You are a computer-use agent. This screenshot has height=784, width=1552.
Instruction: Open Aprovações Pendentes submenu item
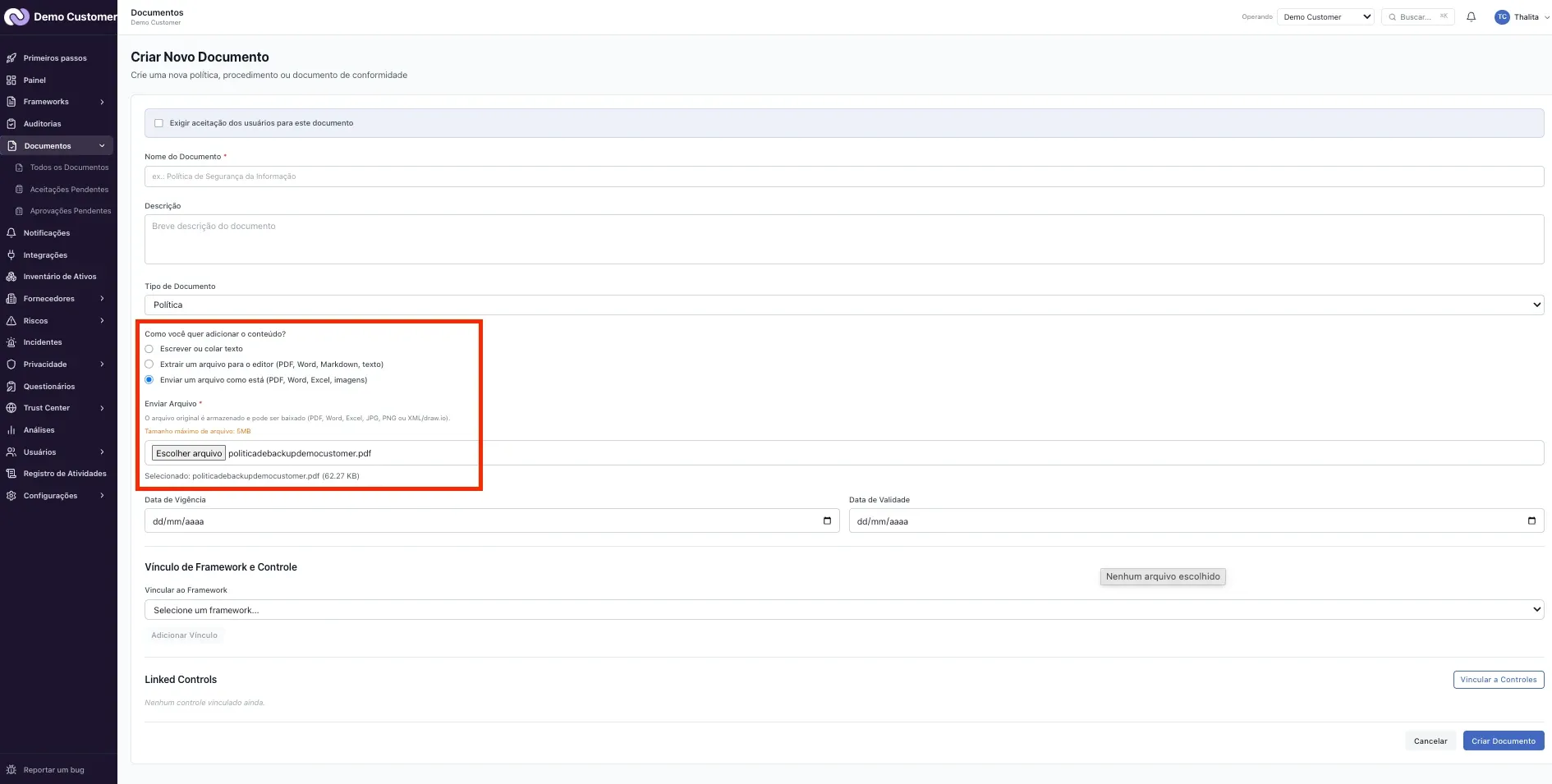(62, 211)
